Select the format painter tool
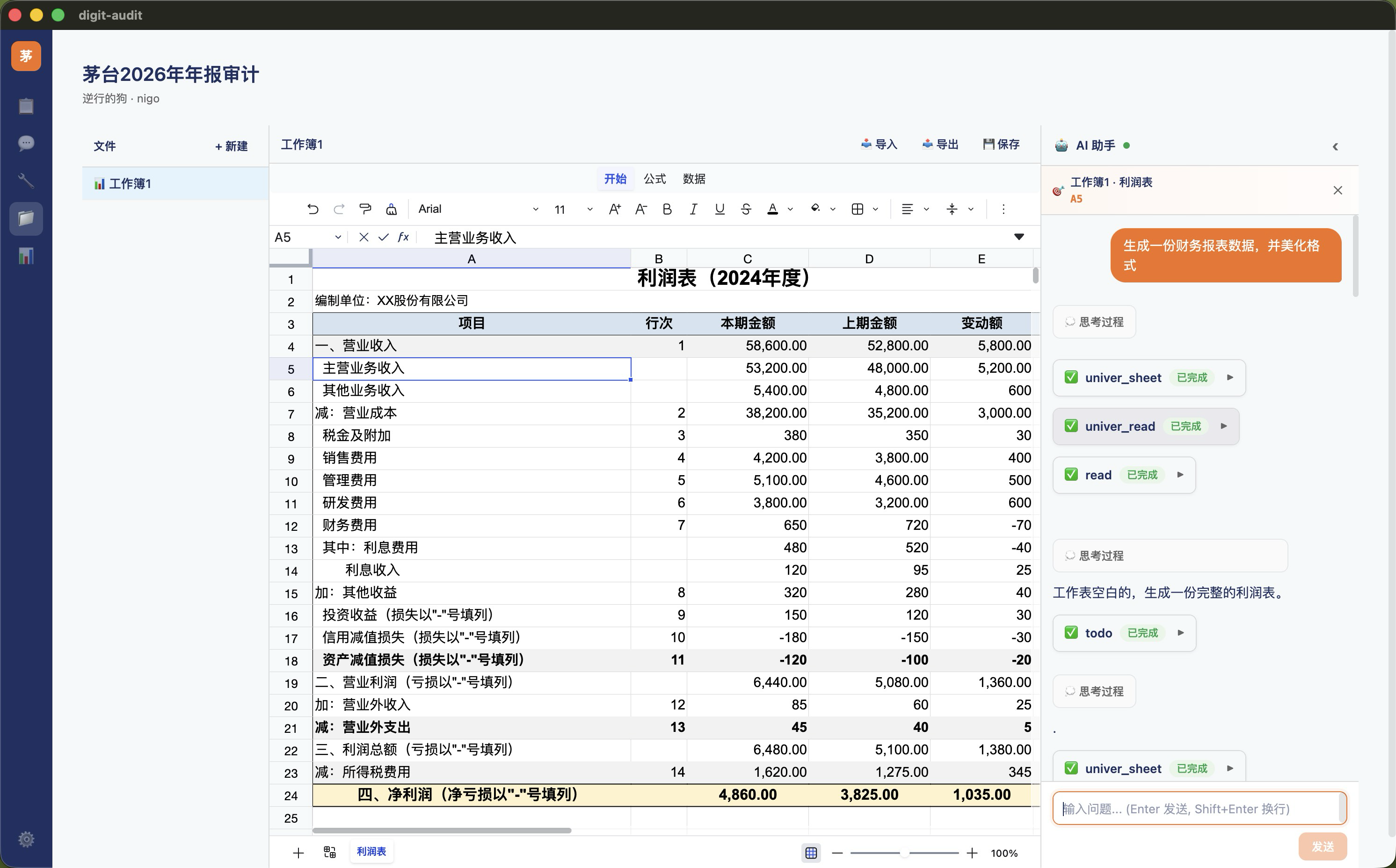 pyautogui.click(x=365, y=209)
